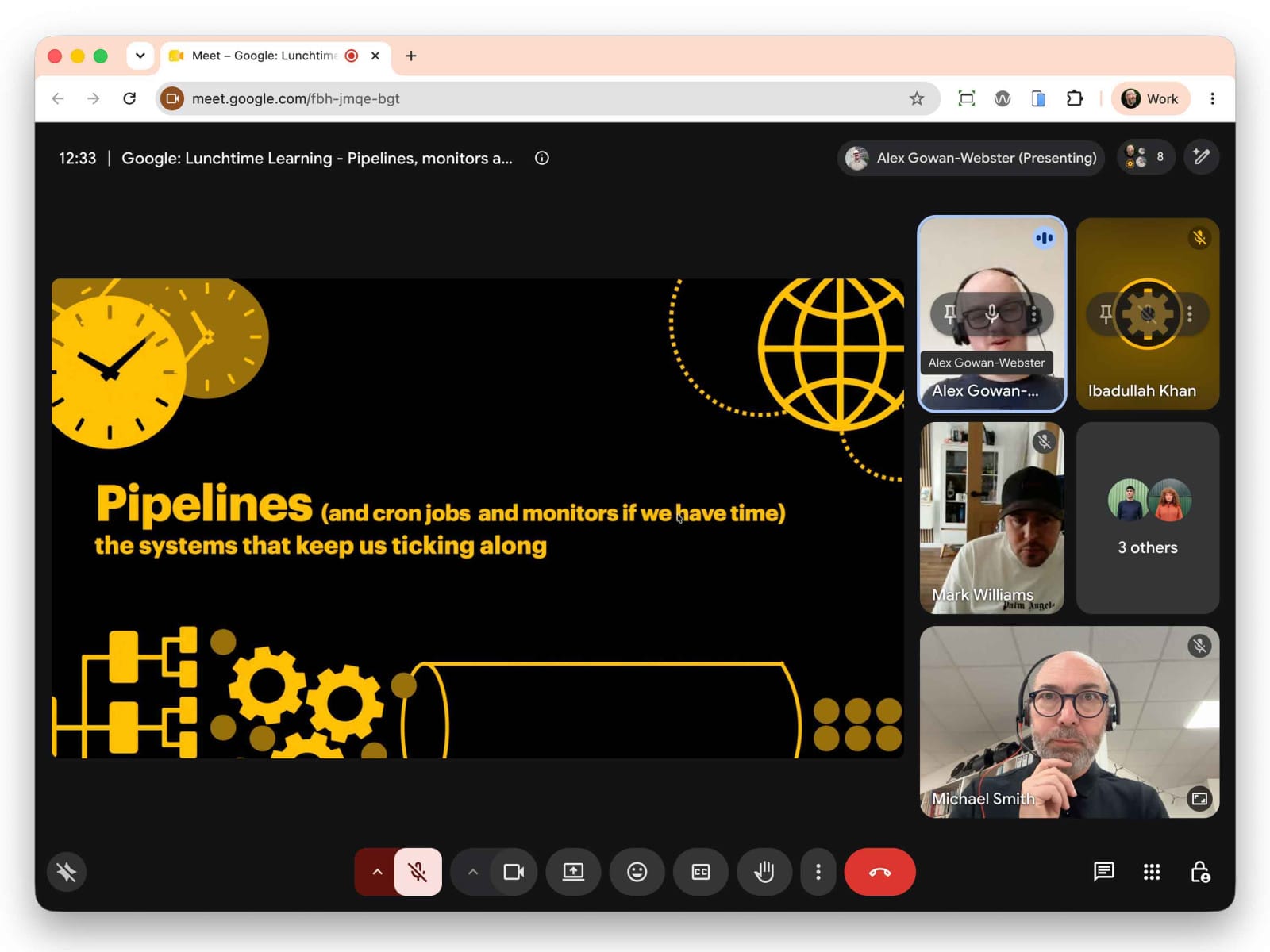Select the Meet – Google: Lunchtime tab
The image size is (1270, 952).
(264, 56)
